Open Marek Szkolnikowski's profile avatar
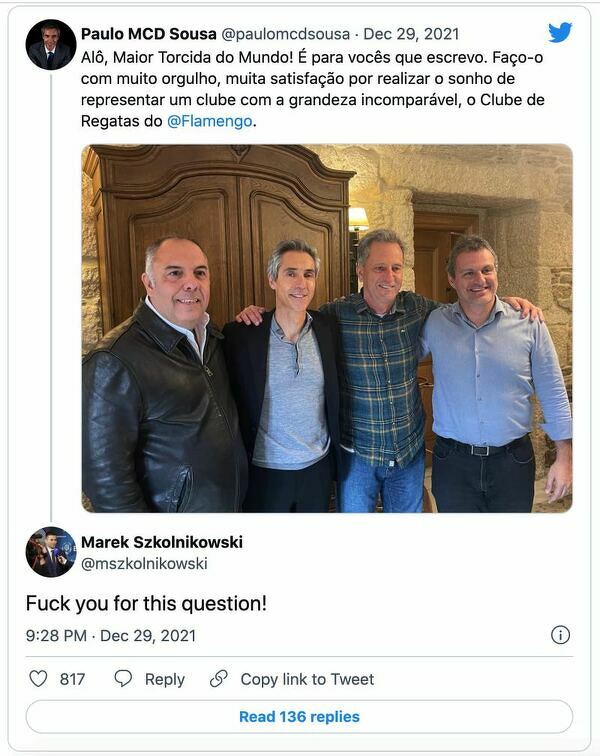 coord(50,552)
